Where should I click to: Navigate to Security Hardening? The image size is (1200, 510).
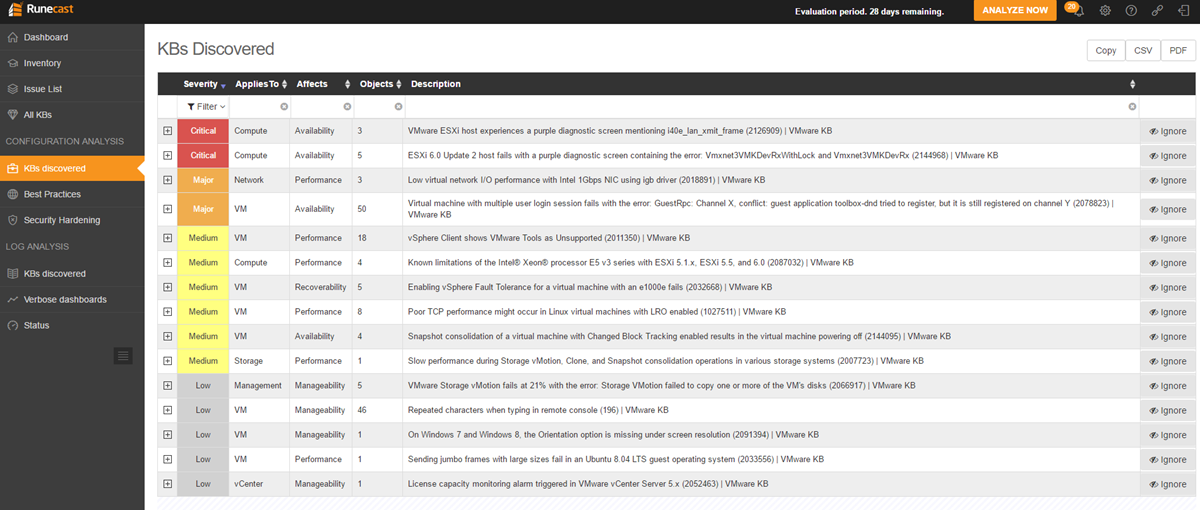click(72, 220)
